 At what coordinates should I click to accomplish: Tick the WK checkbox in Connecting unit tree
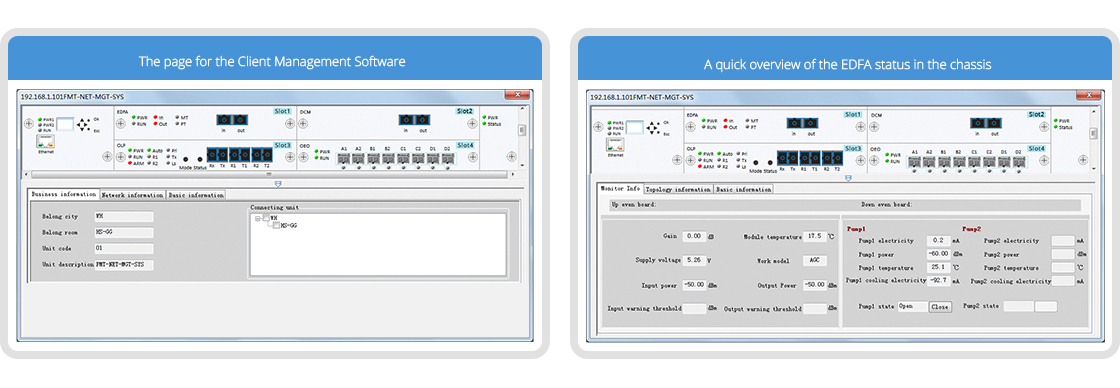tap(266, 217)
